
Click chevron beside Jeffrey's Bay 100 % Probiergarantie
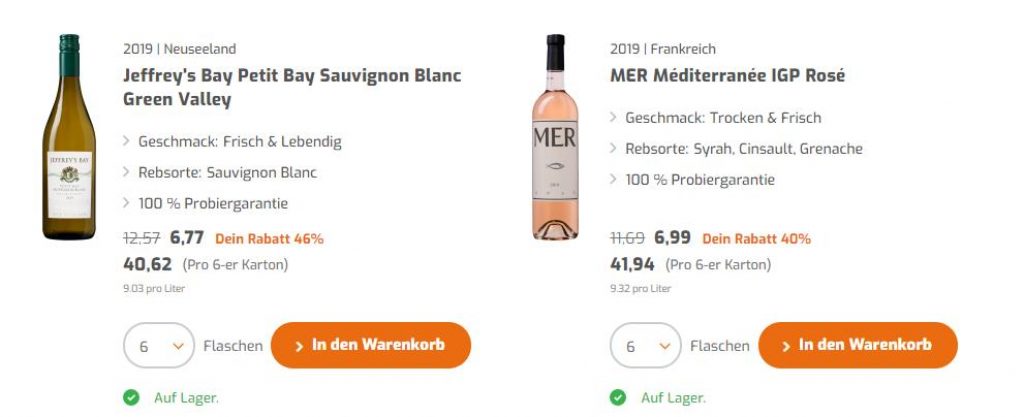[127, 203]
